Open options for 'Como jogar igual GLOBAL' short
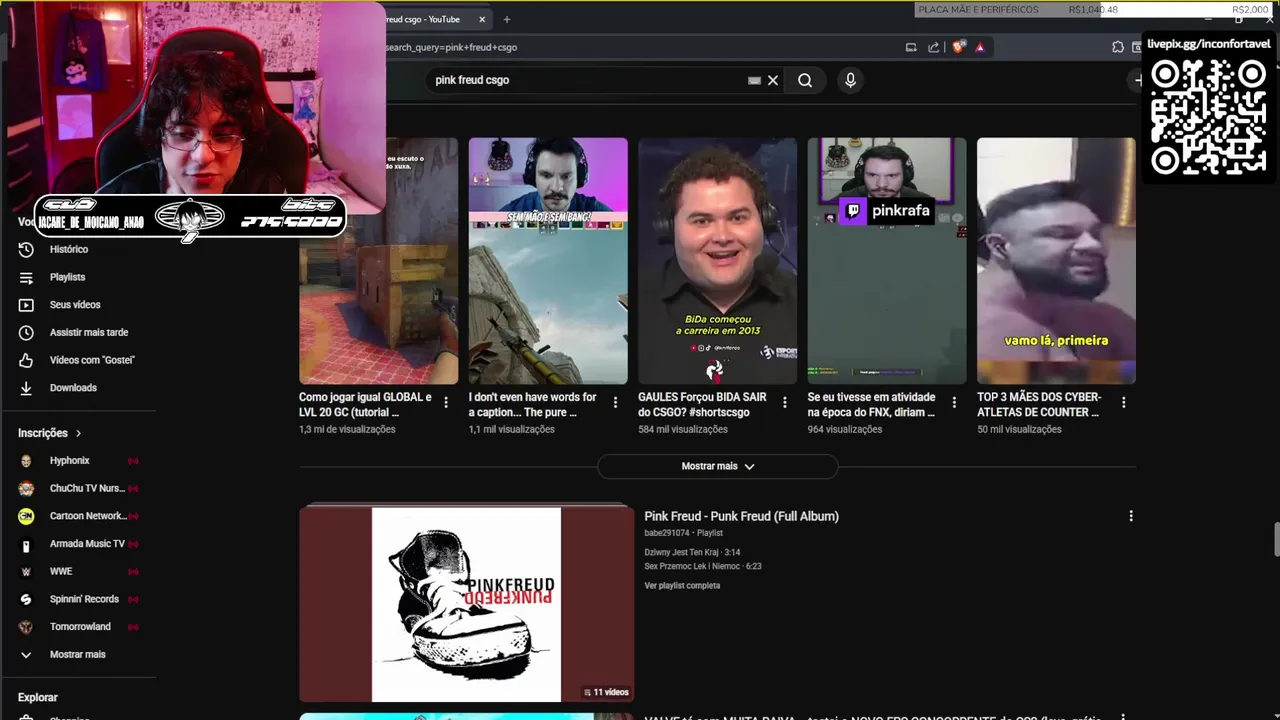The width and height of the screenshot is (1280, 720). (x=446, y=402)
